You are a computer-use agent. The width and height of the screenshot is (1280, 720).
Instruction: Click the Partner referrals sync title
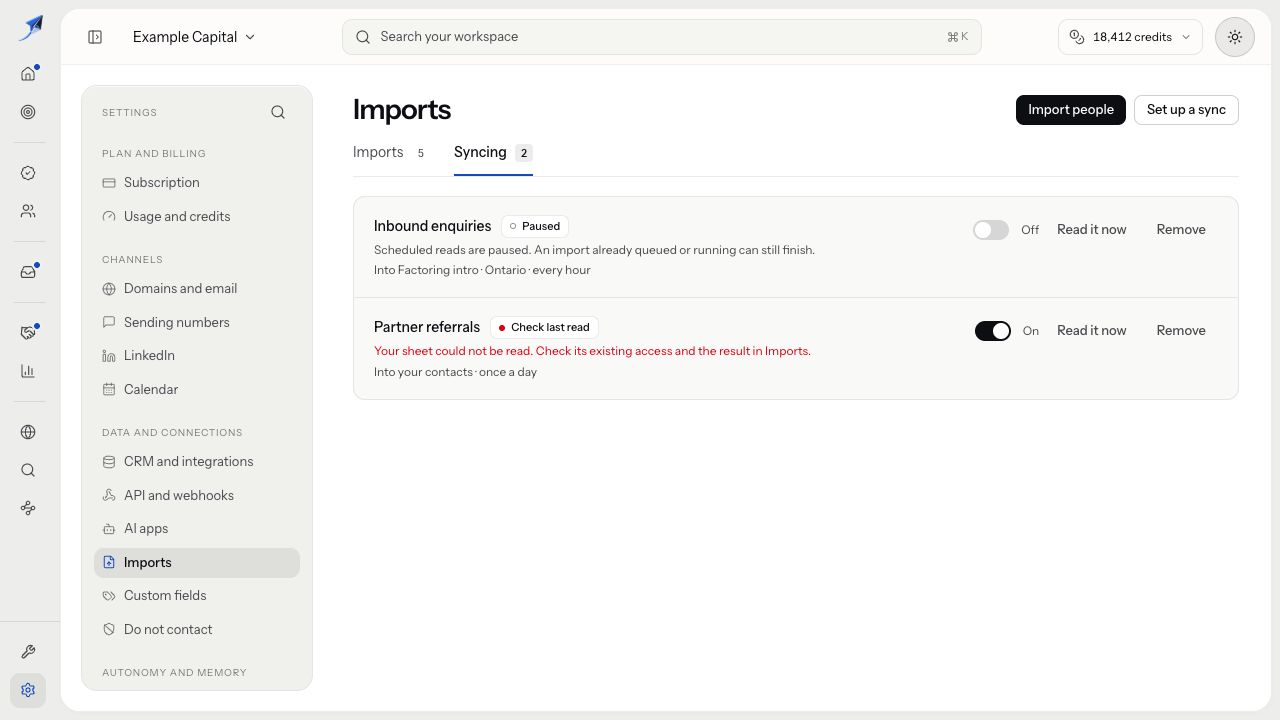[427, 327]
